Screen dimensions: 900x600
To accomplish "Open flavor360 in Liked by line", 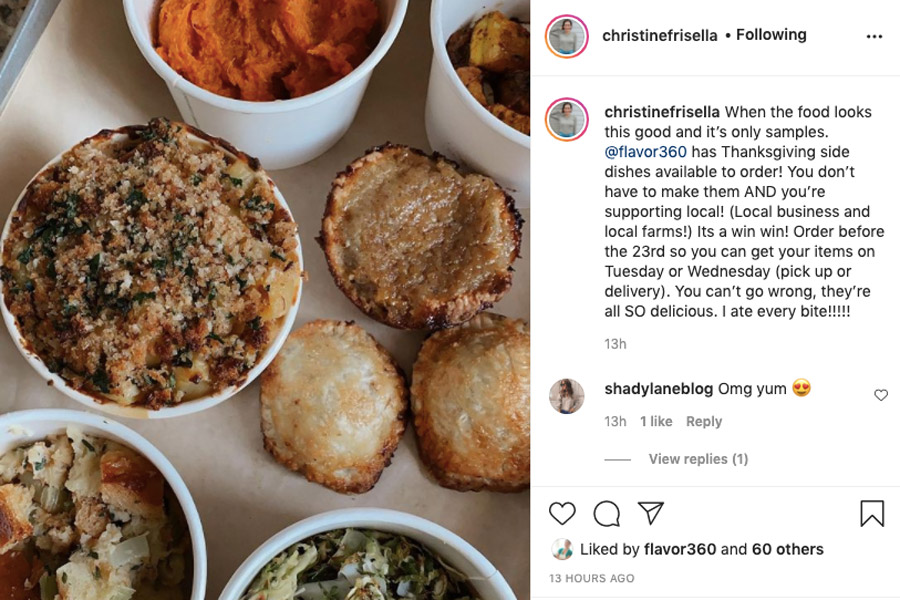I will click(x=680, y=549).
